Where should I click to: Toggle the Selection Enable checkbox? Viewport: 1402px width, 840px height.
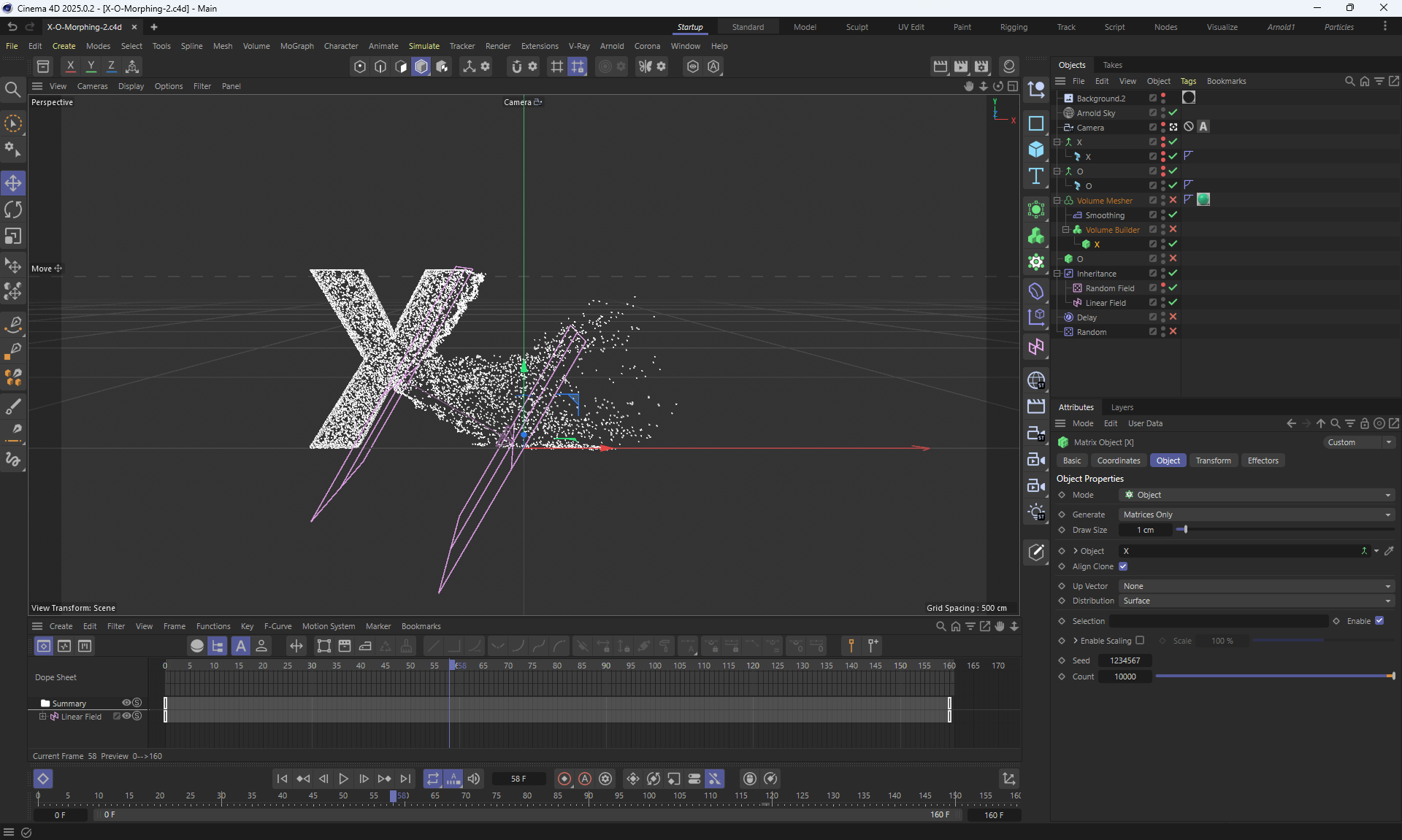click(1379, 620)
